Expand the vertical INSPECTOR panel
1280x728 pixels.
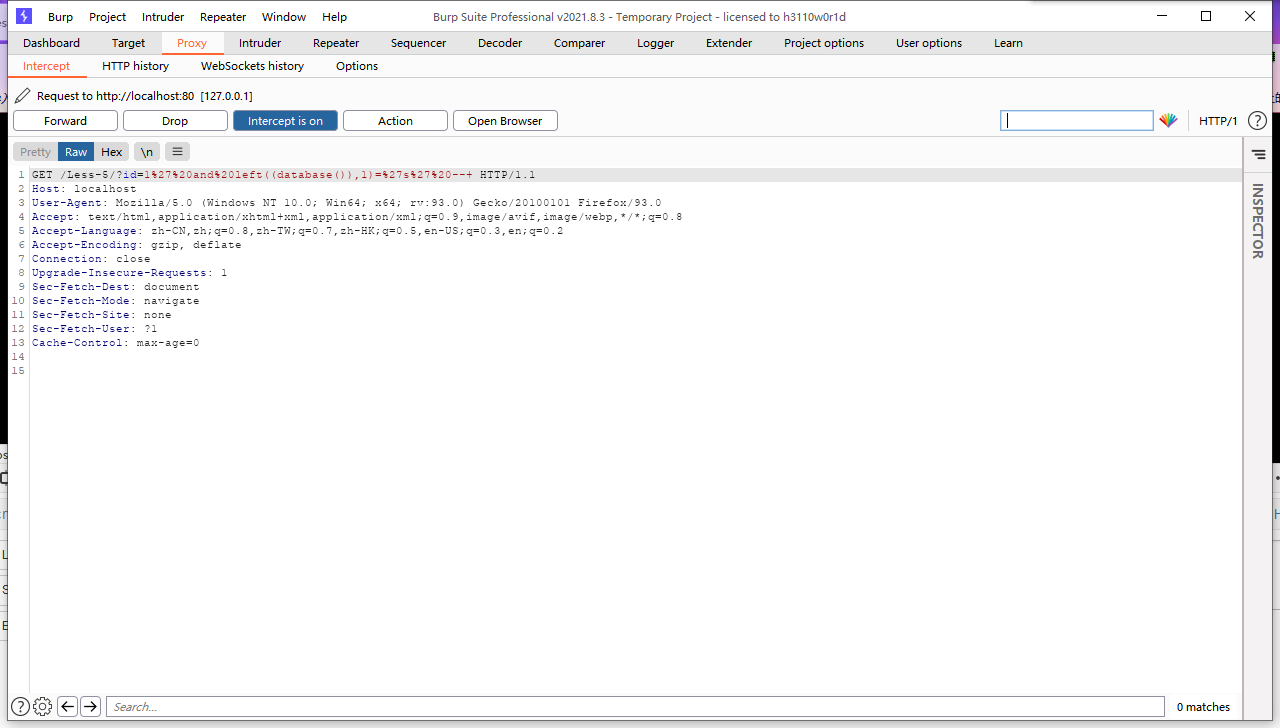pyautogui.click(x=1257, y=221)
